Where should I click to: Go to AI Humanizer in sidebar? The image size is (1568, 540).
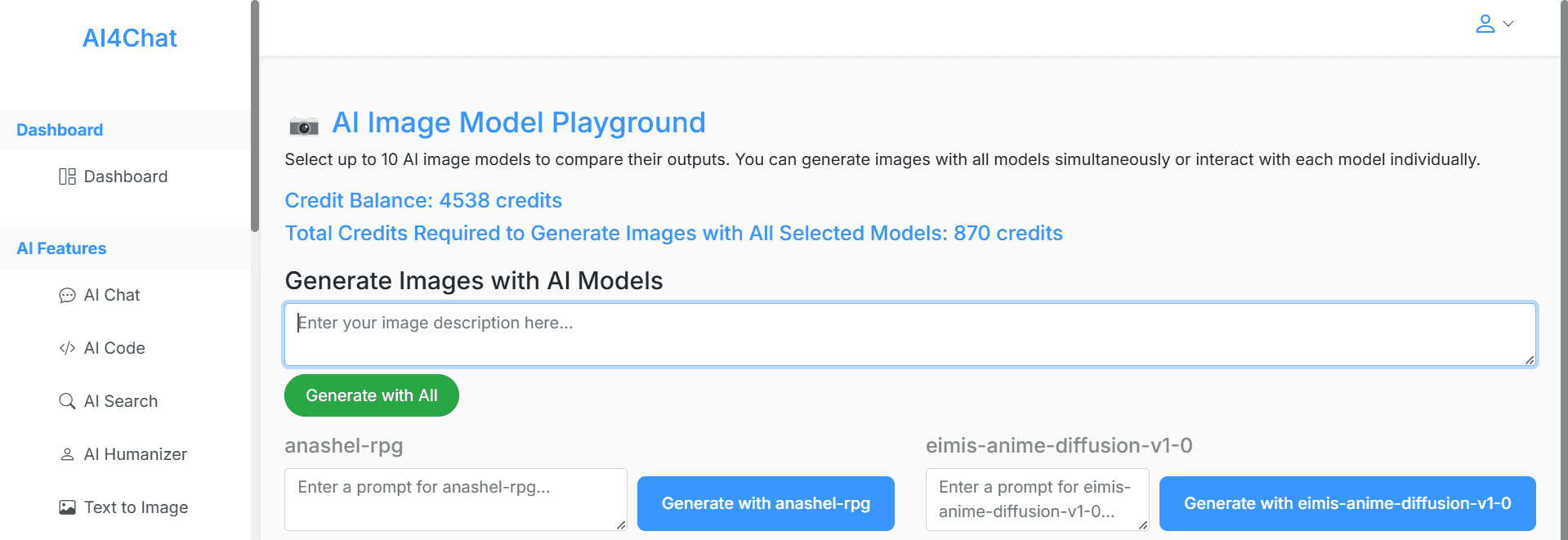pos(125,454)
